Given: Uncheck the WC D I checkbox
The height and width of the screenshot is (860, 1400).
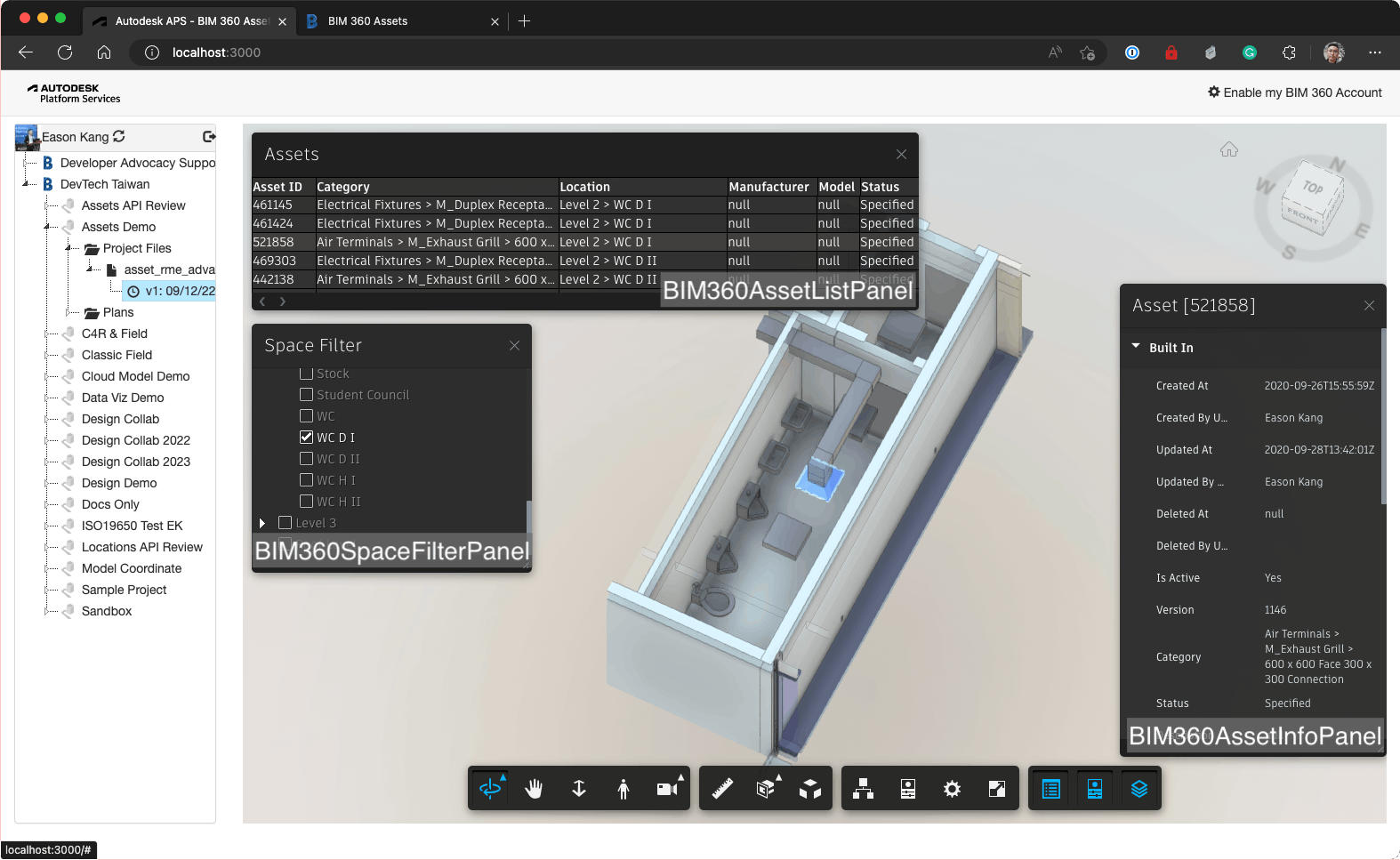Looking at the screenshot, I should pyautogui.click(x=307, y=437).
